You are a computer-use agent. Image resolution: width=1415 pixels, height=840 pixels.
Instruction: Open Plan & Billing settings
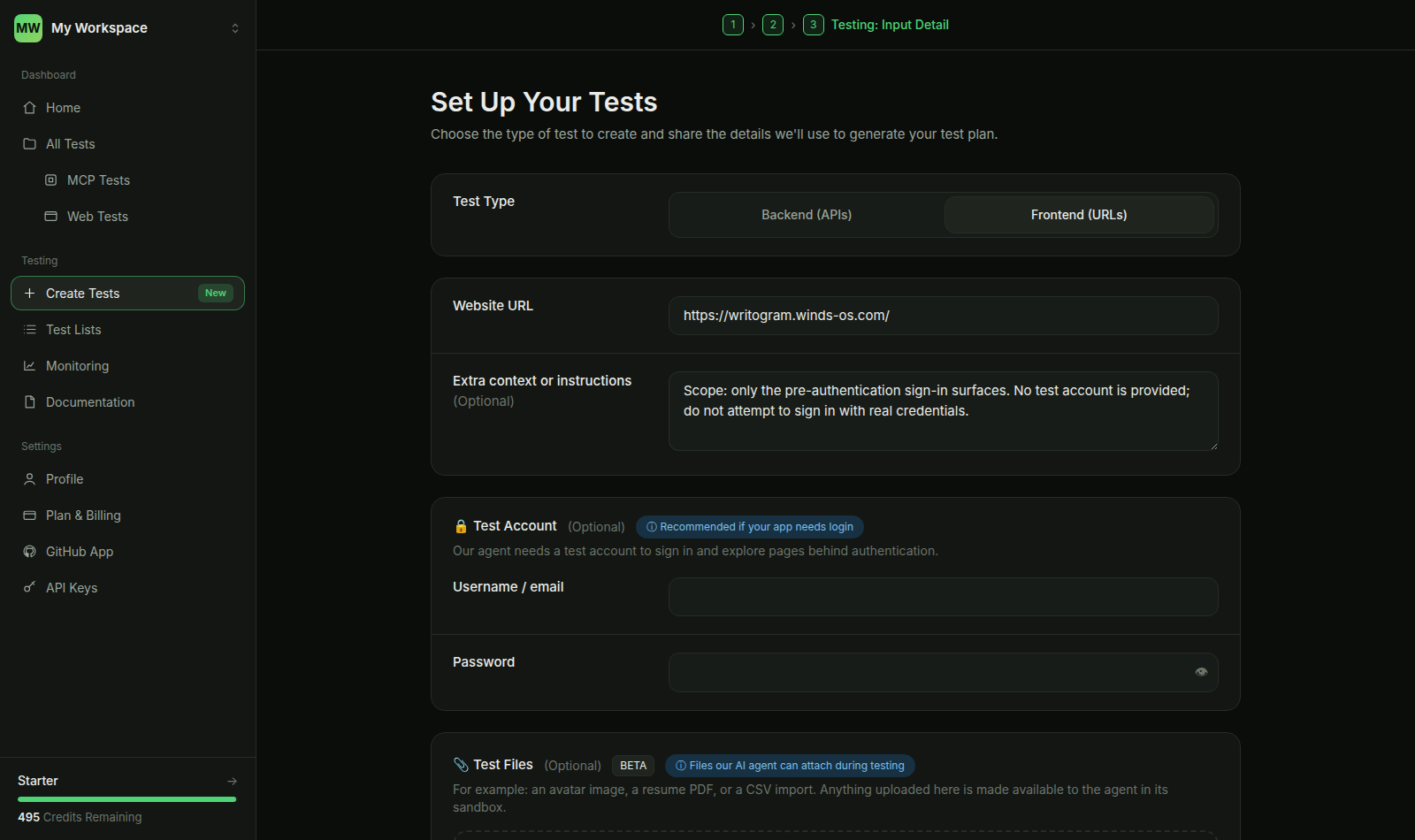coord(127,515)
